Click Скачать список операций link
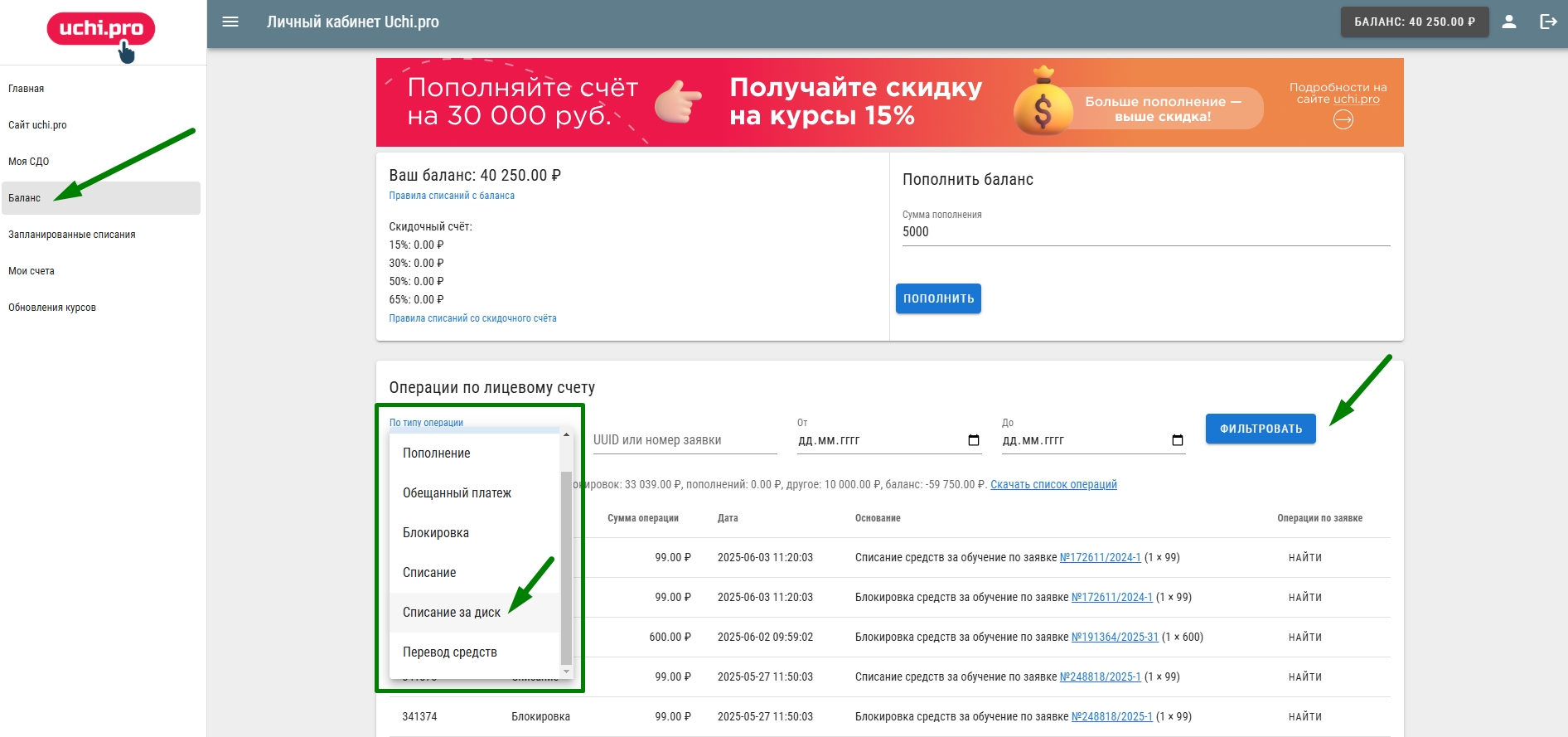1568x737 pixels. (1053, 485)
